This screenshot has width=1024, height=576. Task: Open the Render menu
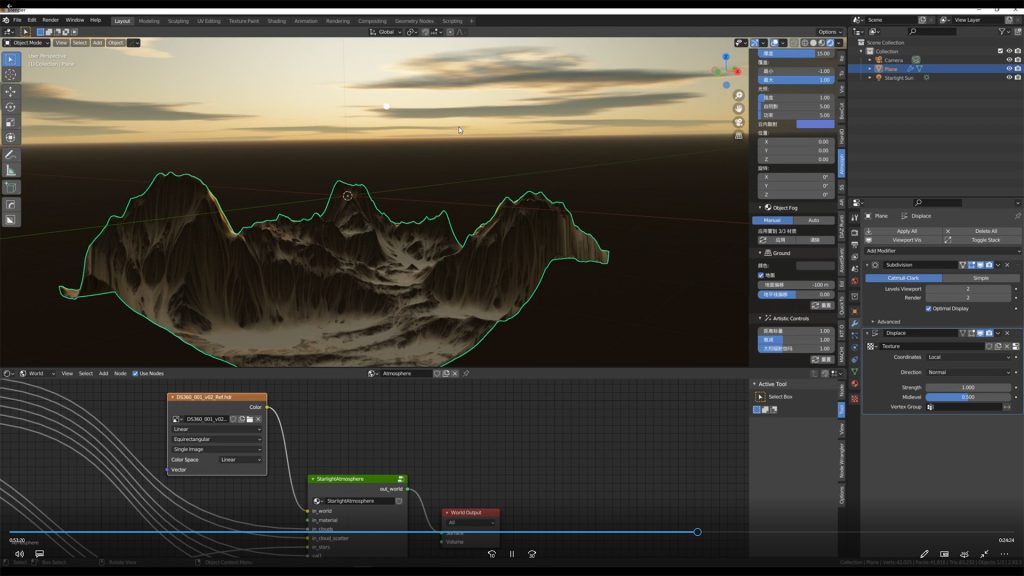click(x=50, y=20)
